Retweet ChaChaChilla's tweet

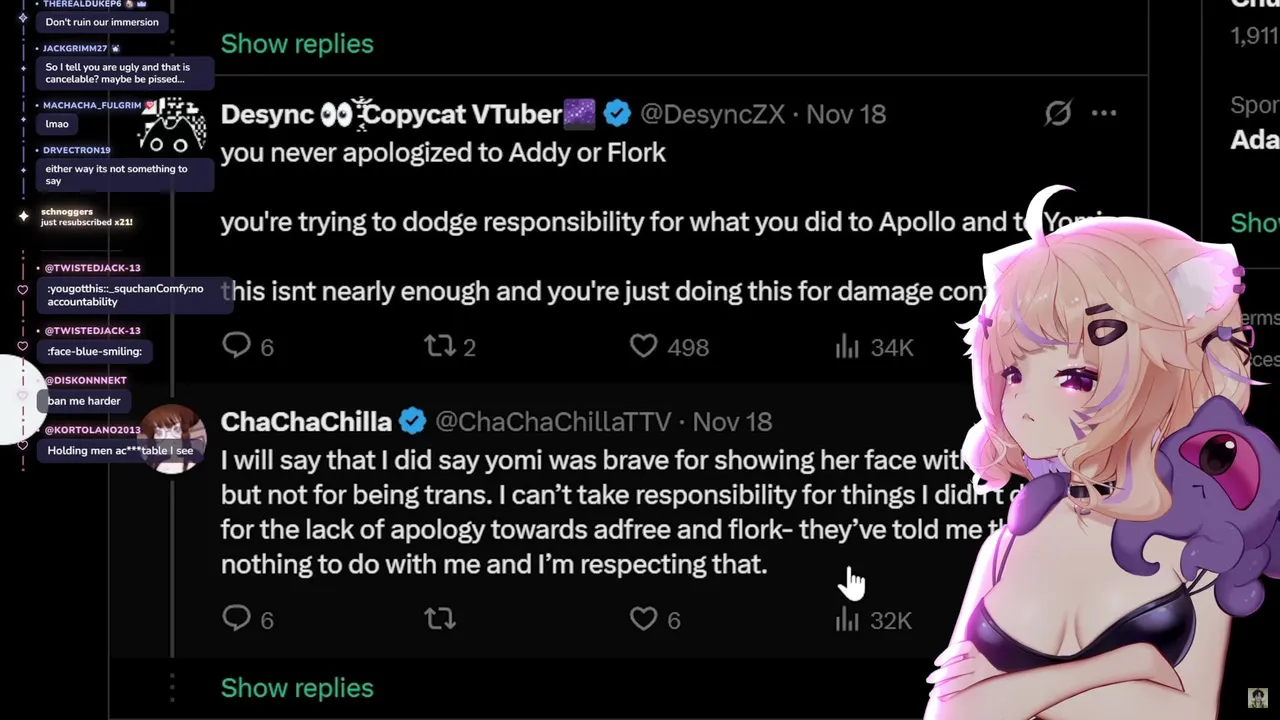tap(440, 619)
